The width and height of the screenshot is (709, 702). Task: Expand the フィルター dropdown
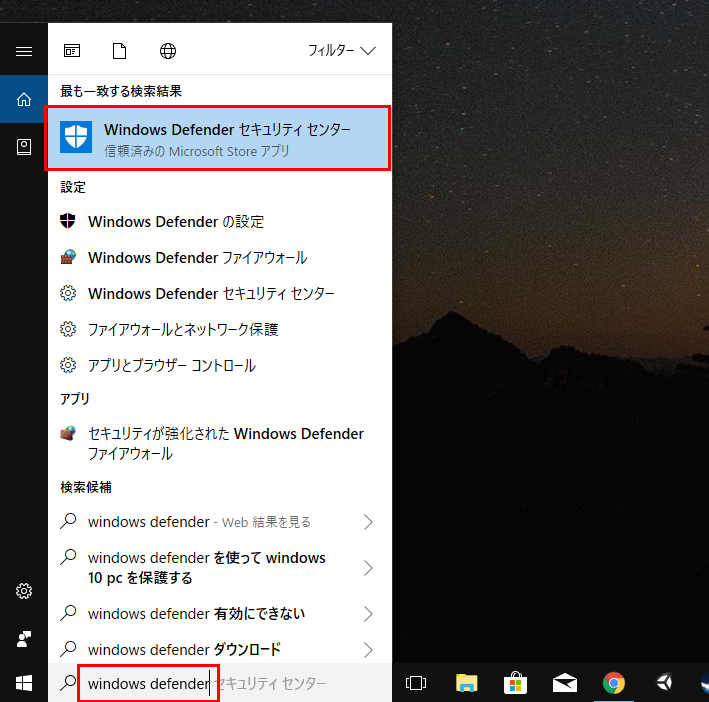point(342,50)
